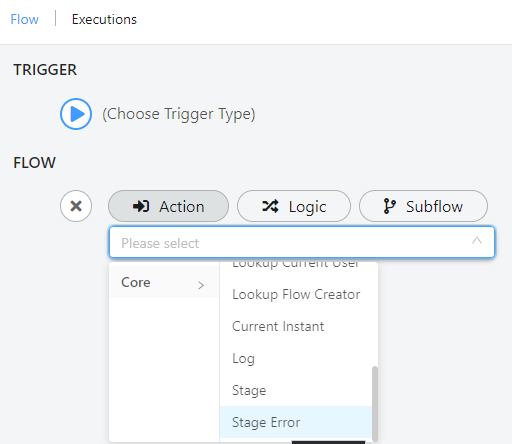Choose Current Instant option
The image size is (512, 444).
[296, 326]
